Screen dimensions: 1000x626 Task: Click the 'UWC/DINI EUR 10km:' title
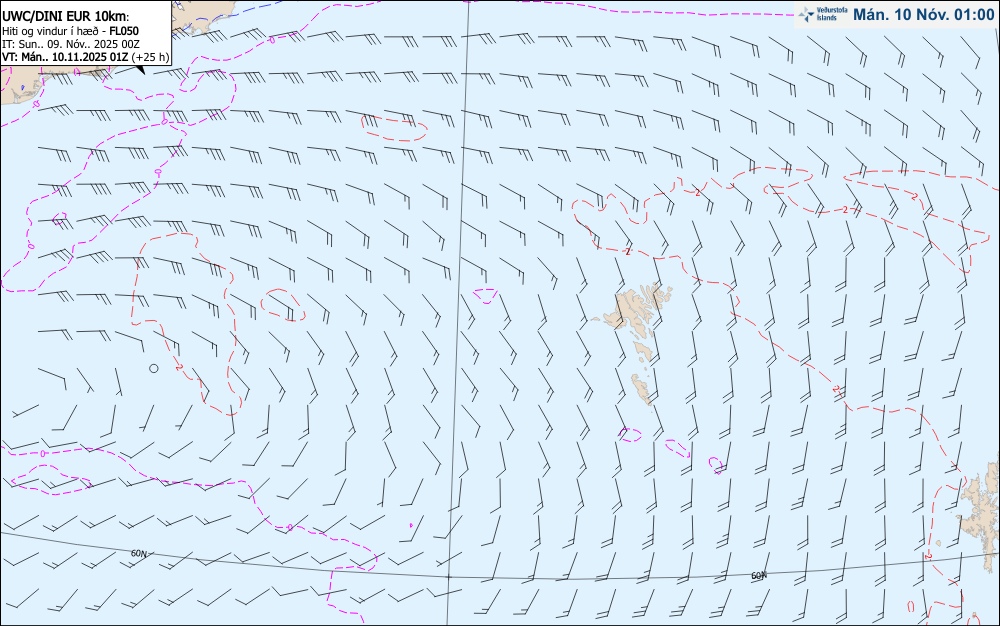pyautogui.click(x=66, y=17)
